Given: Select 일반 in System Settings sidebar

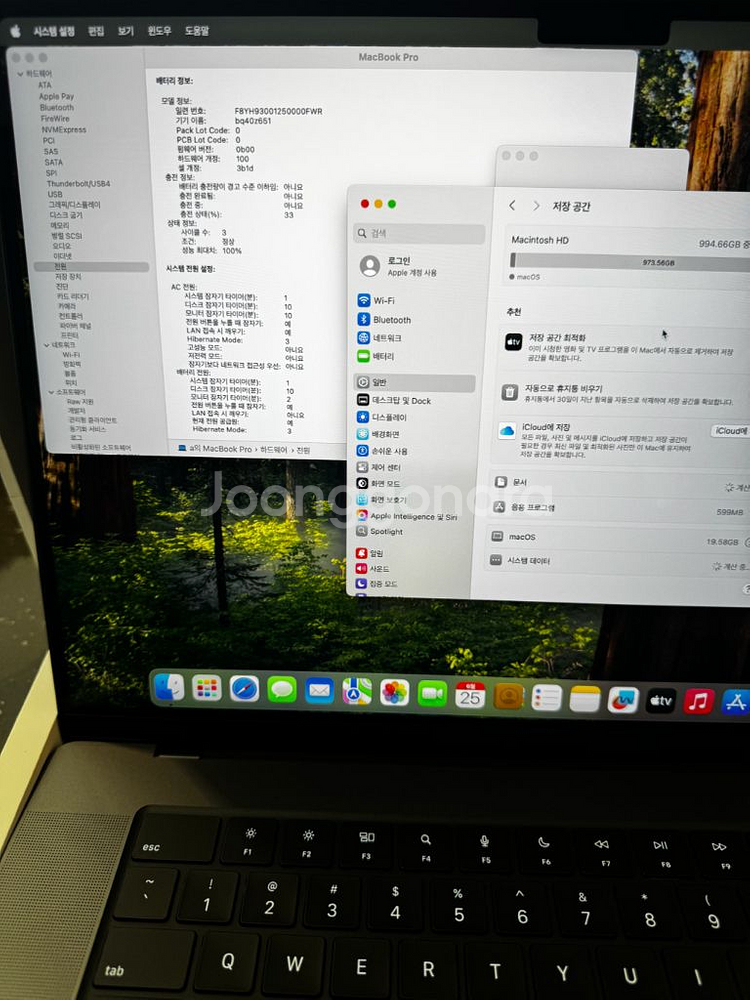Looking at the screenshot, I should (415, 383).
